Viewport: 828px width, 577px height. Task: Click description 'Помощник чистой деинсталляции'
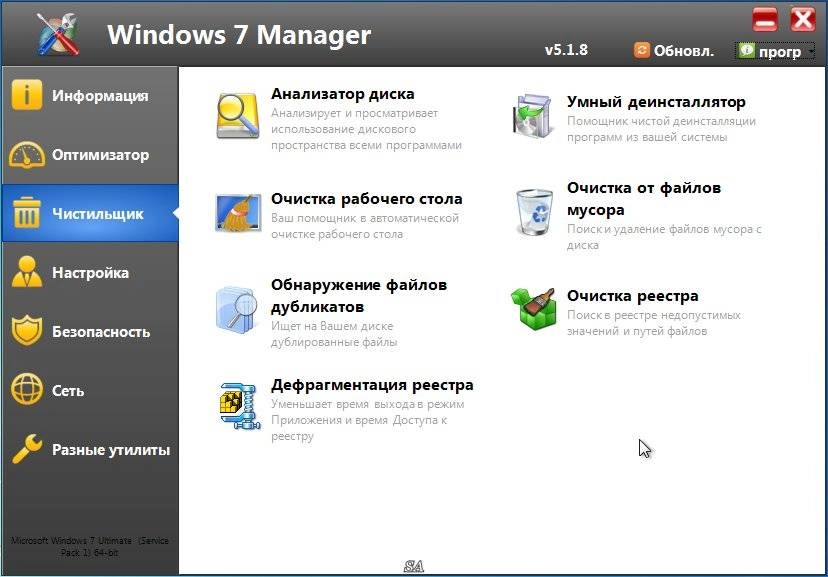coord(661,121)
